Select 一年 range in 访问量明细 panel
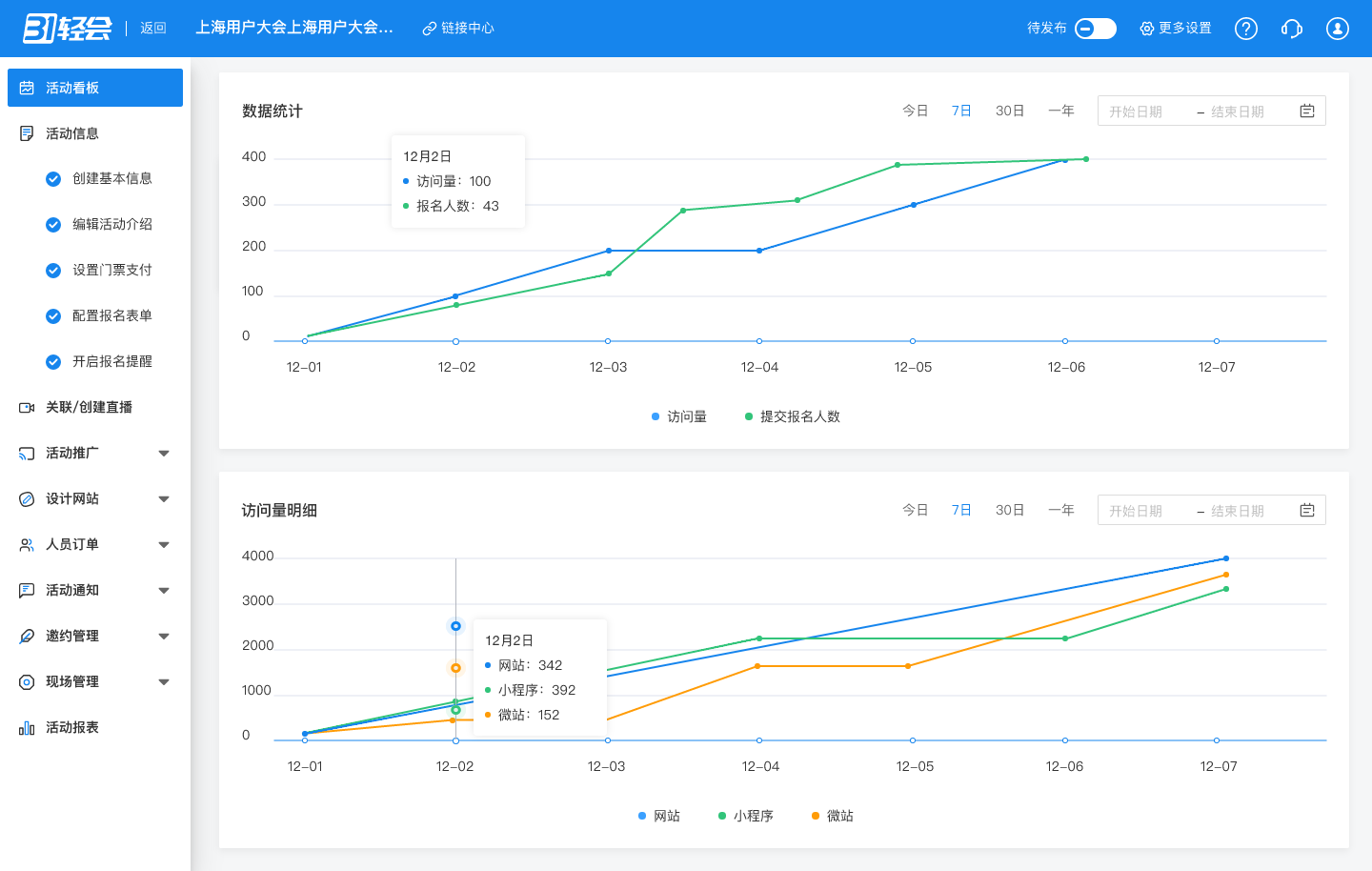This screenshot has width=1372, height=871. tap(1060, 511)
